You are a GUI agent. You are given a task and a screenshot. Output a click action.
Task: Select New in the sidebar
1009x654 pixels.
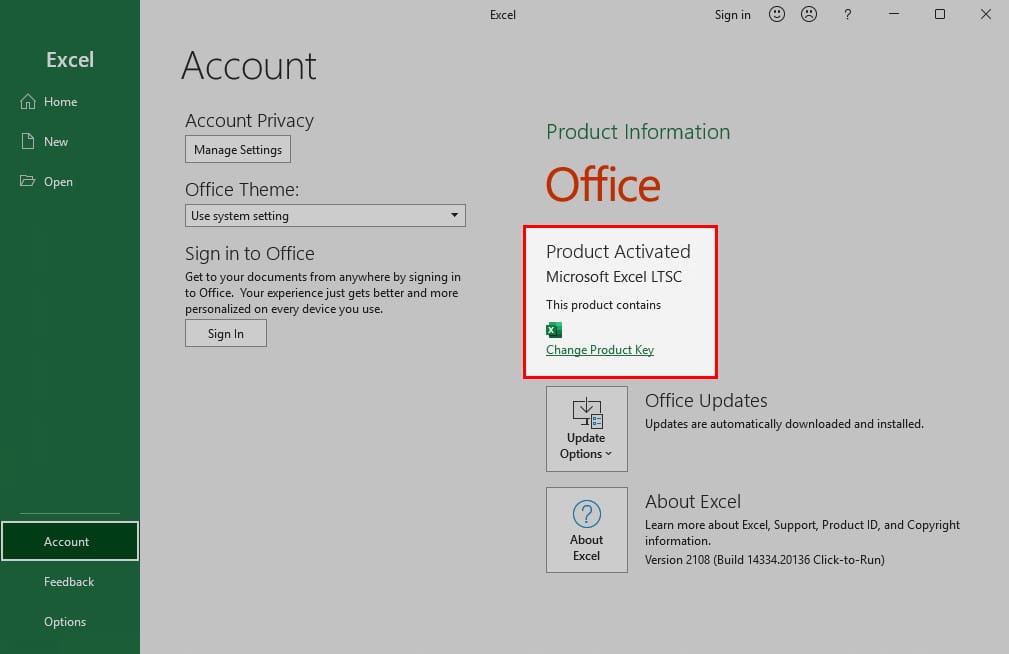[56, 142]
